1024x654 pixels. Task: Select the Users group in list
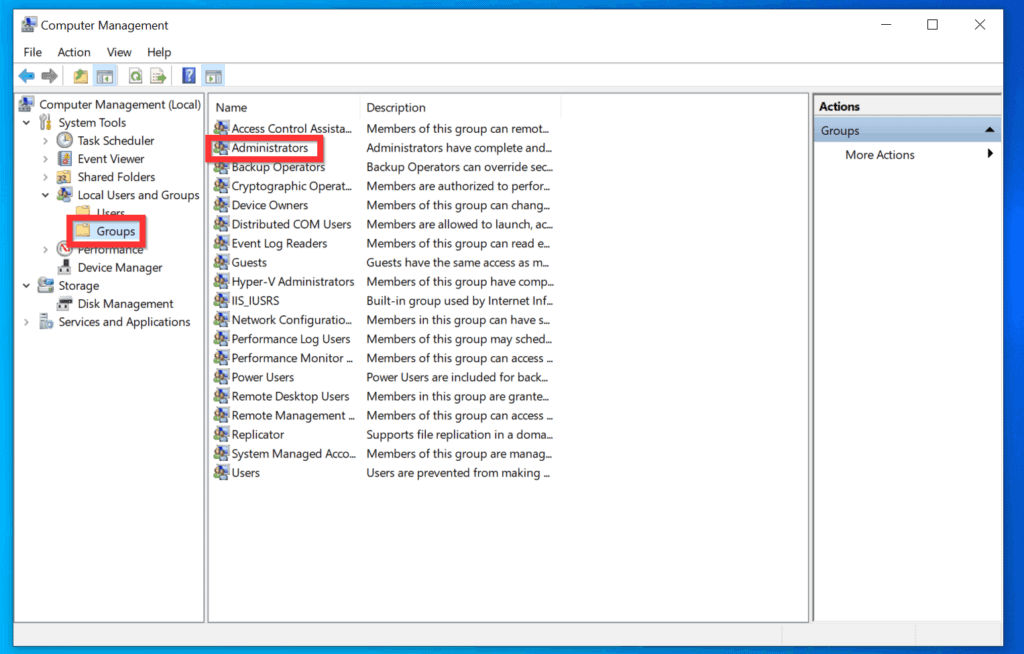[246, 473]
